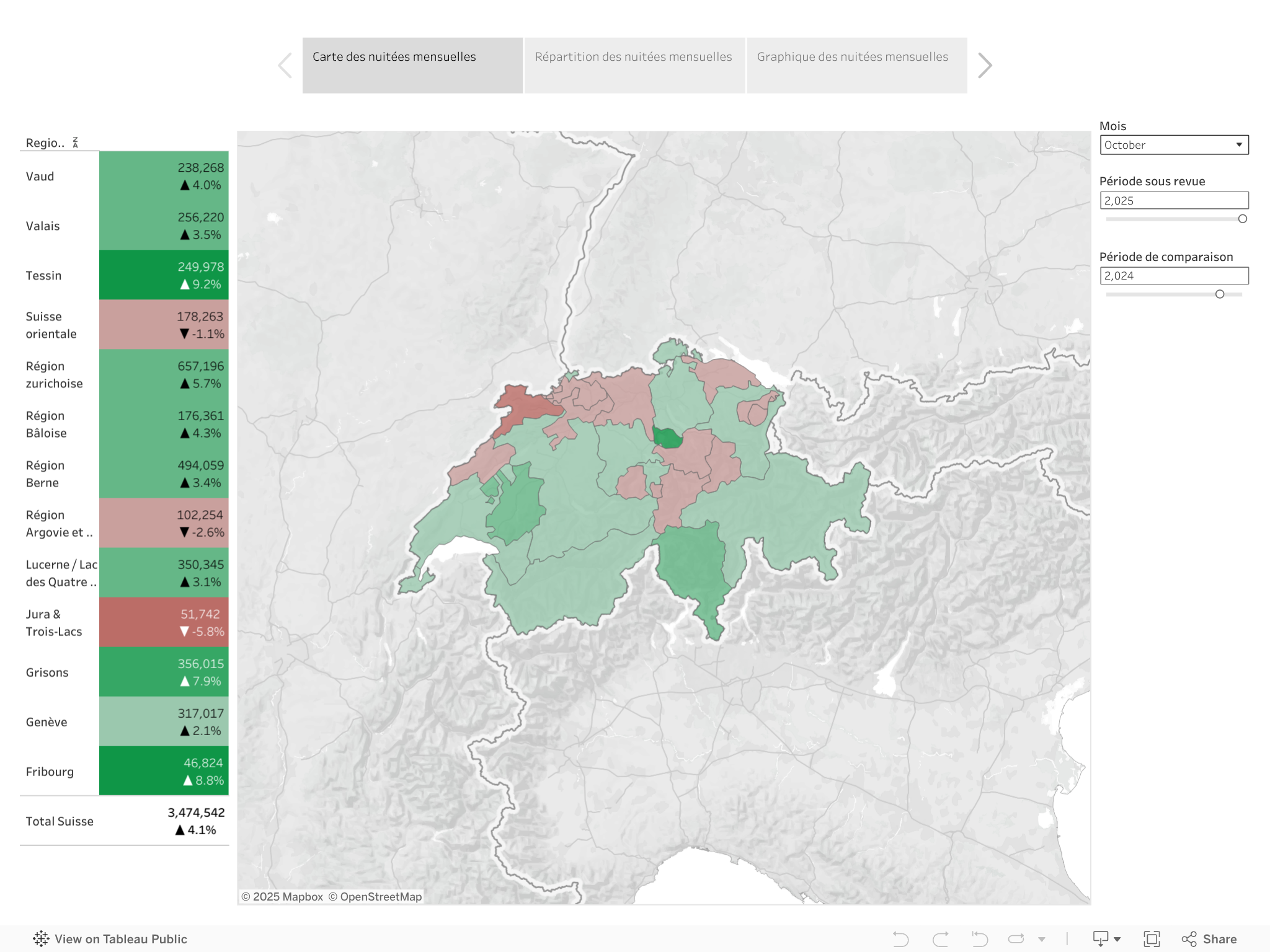Click the Refresh data icon
The height and width of the screenshot is (952, 1270).
click(x=1016, y=939)
